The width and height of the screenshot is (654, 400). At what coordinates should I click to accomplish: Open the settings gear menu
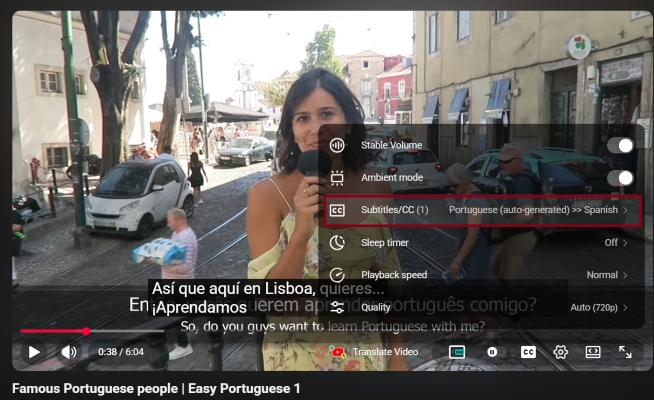(x=560, y=352)
